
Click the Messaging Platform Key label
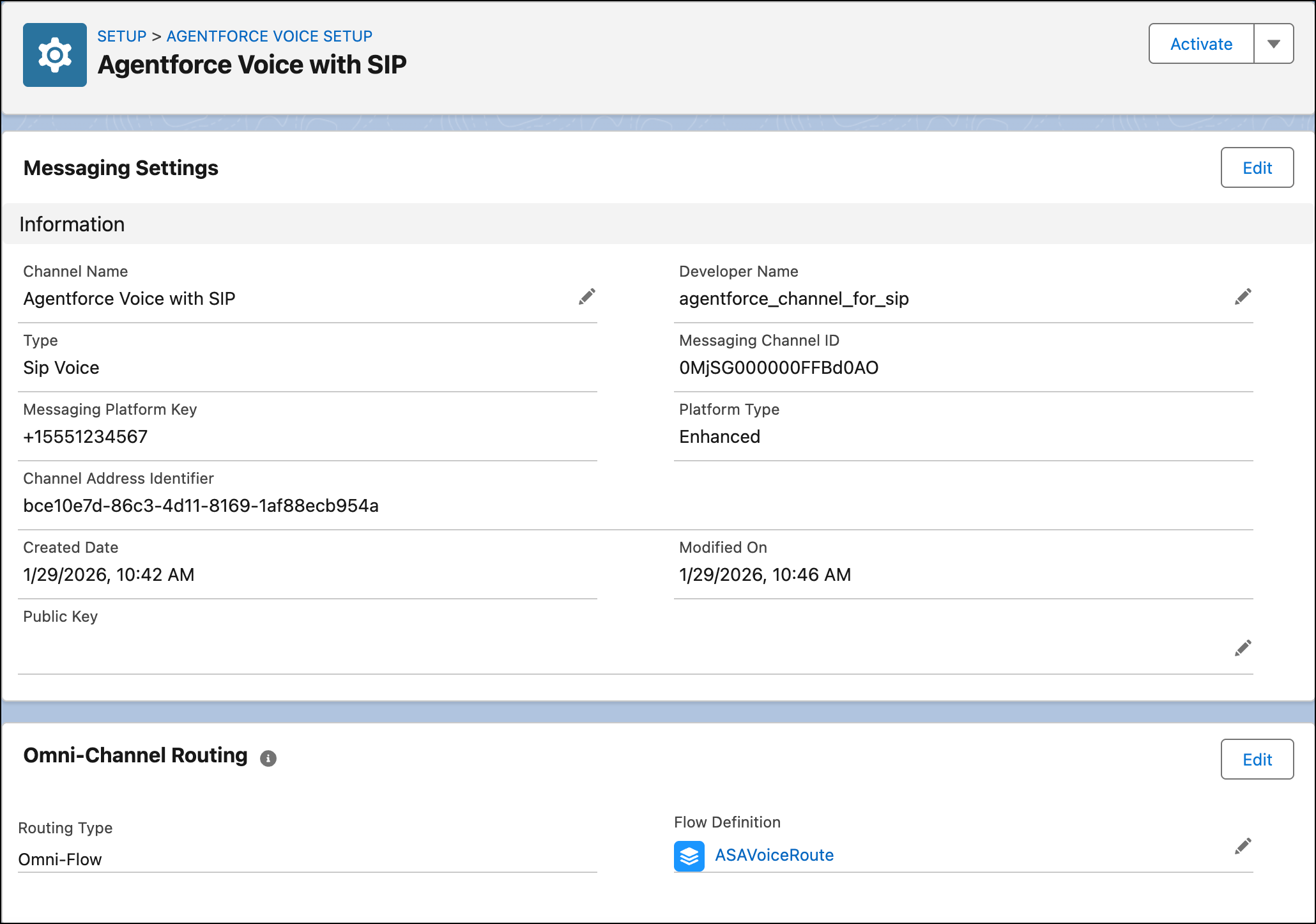click(110, 410)
